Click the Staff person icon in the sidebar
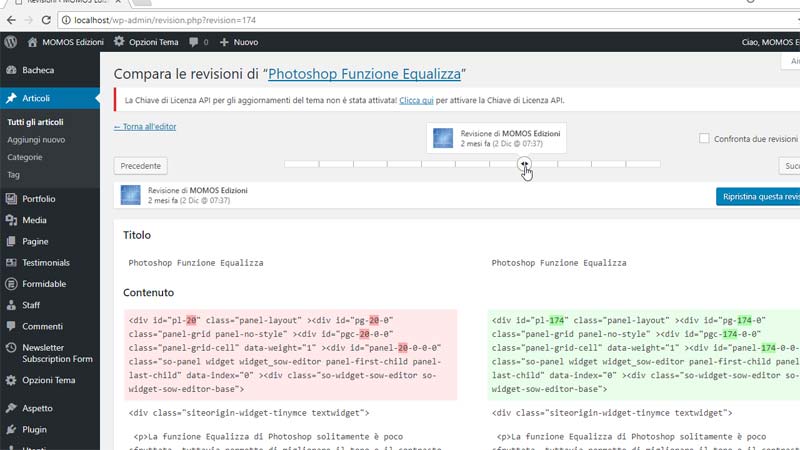Viewport: 800px width, 450px height. (x=11, y=305)
